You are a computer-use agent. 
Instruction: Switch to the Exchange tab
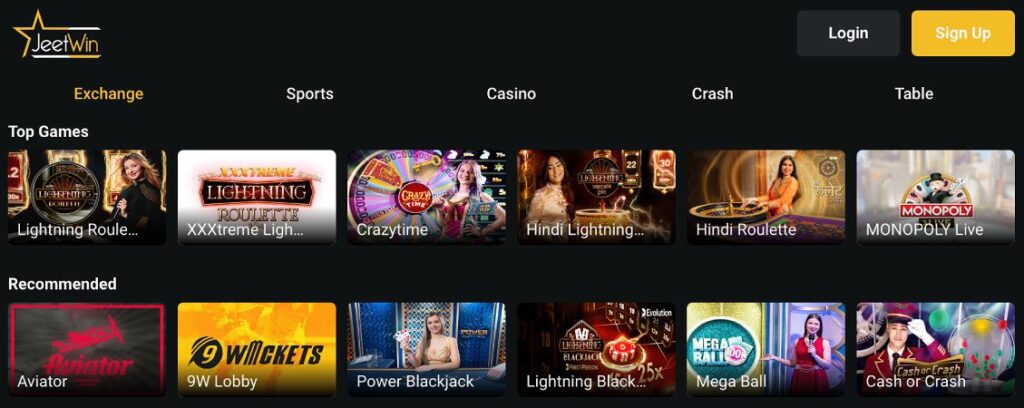[108, 93]
